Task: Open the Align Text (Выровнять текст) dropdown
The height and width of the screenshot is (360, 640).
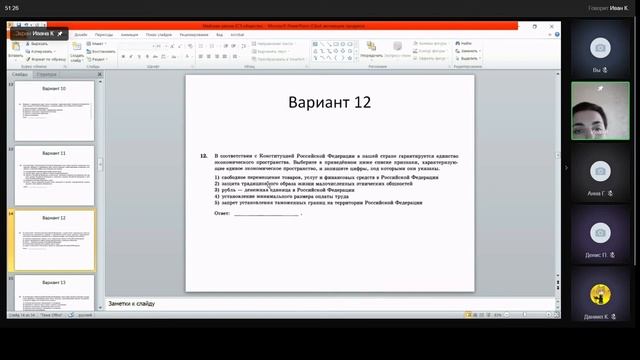Action: 271,51
